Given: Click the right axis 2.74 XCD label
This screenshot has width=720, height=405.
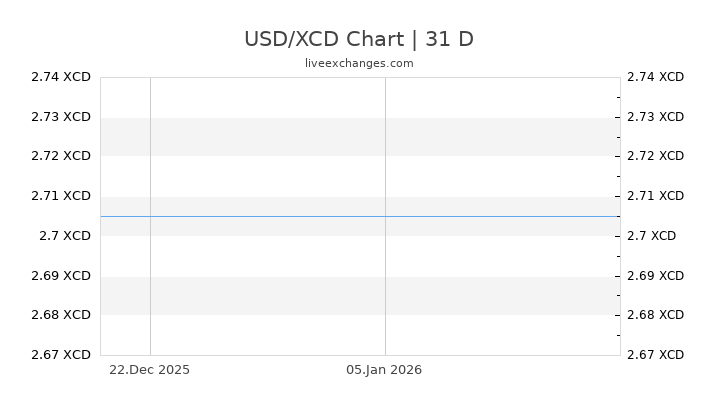Looking at the screenshot, I should pyautogui.click(x=655, y=77).
